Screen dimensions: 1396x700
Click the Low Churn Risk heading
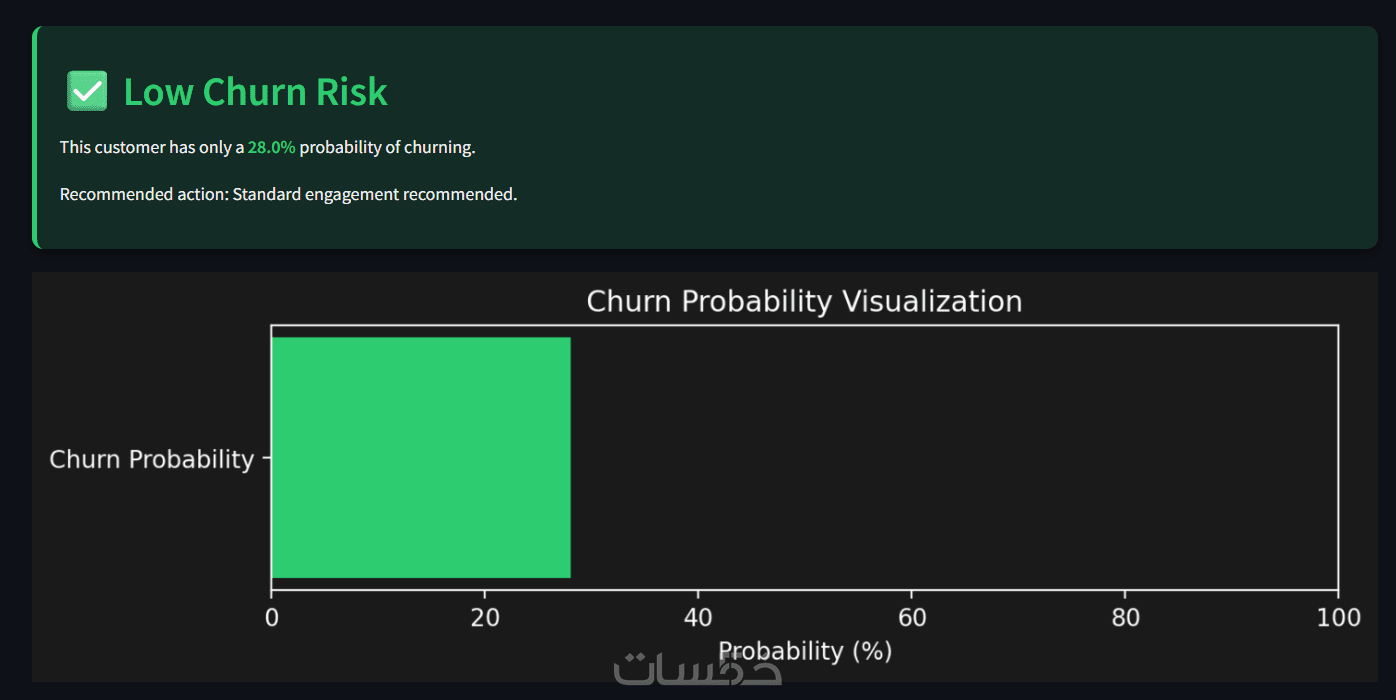(x=255, y=92)
